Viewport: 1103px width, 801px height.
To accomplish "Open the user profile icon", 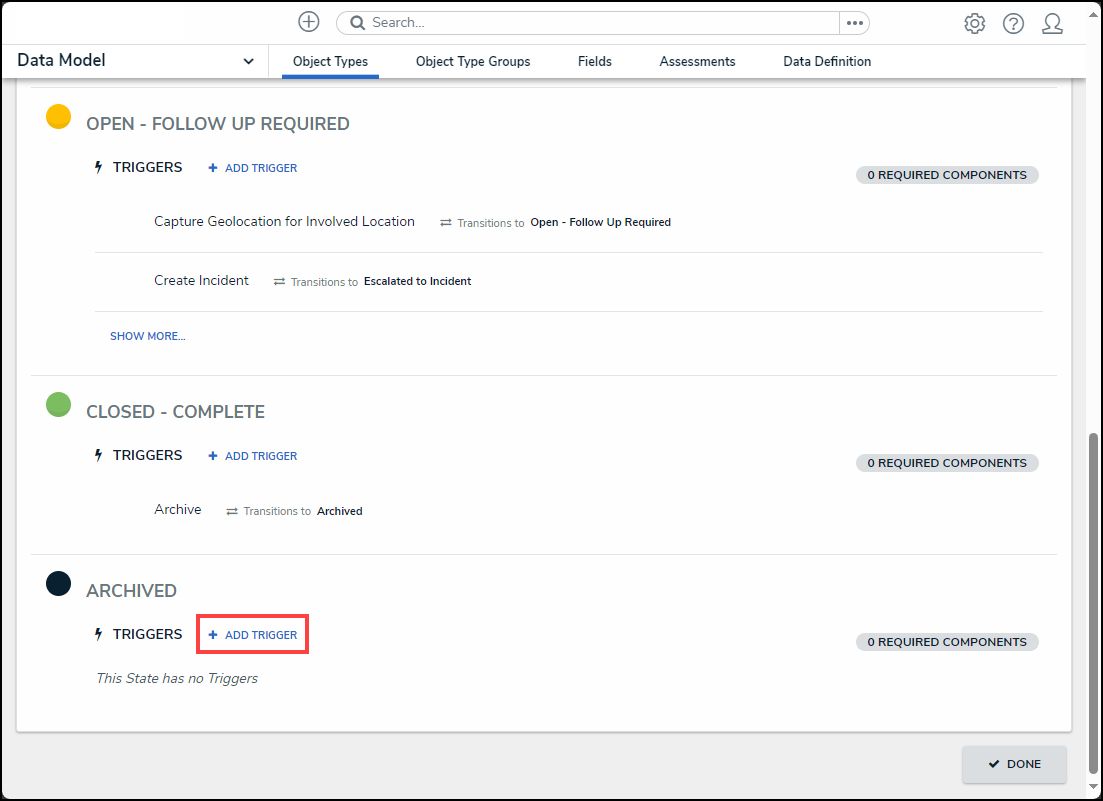I will [x=1052, y=24].
